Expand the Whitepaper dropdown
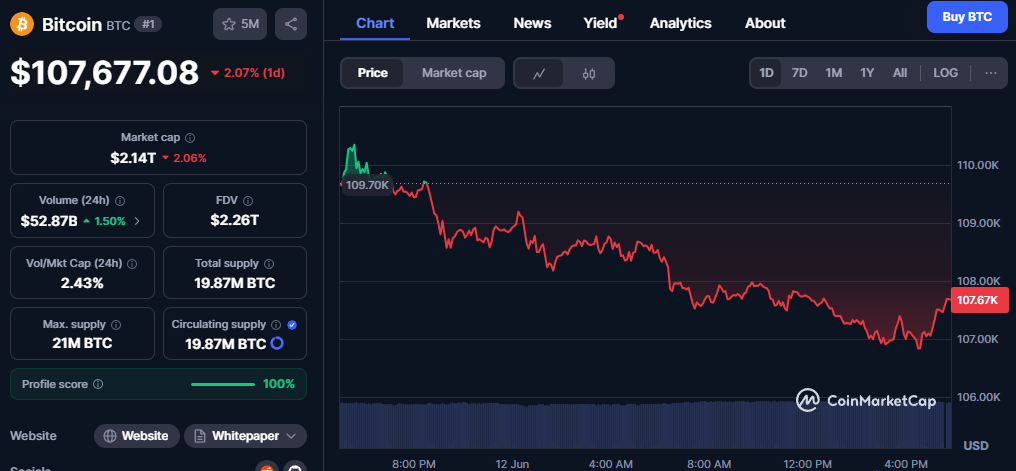 pyautogui.click(x=291, y=436)
